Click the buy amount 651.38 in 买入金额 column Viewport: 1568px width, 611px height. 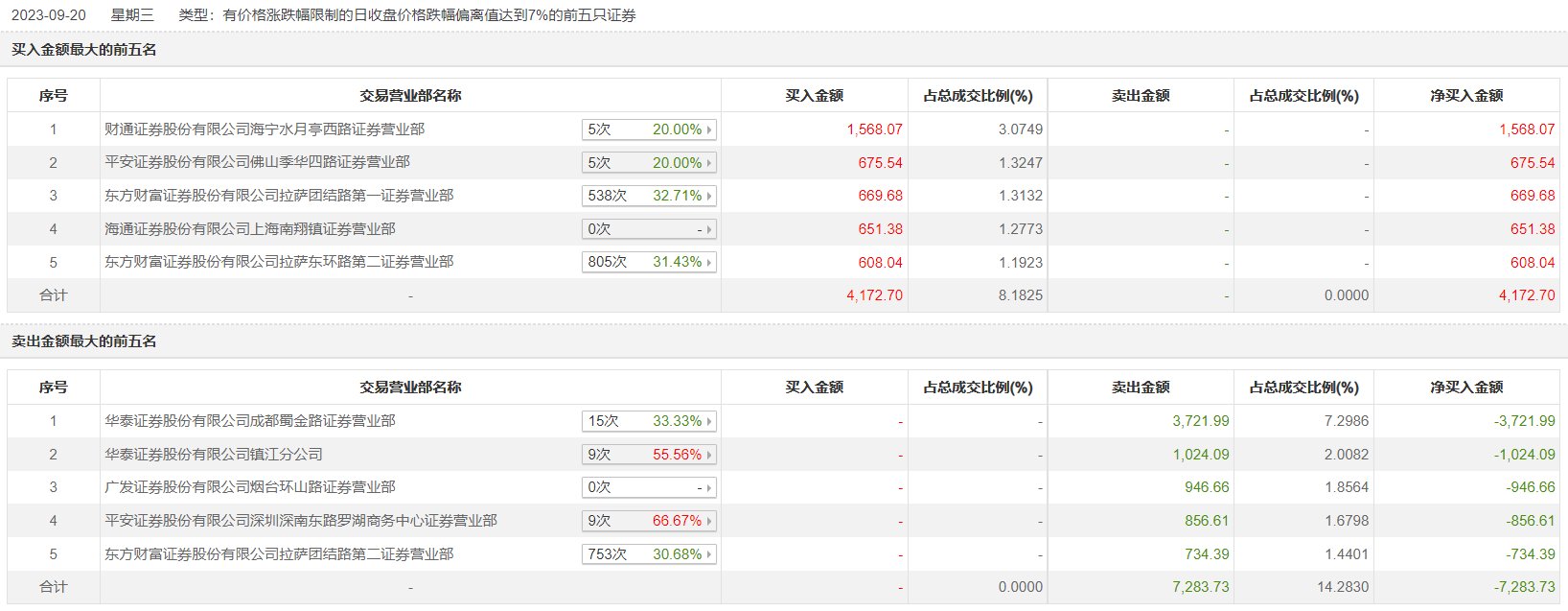[880, 229]
